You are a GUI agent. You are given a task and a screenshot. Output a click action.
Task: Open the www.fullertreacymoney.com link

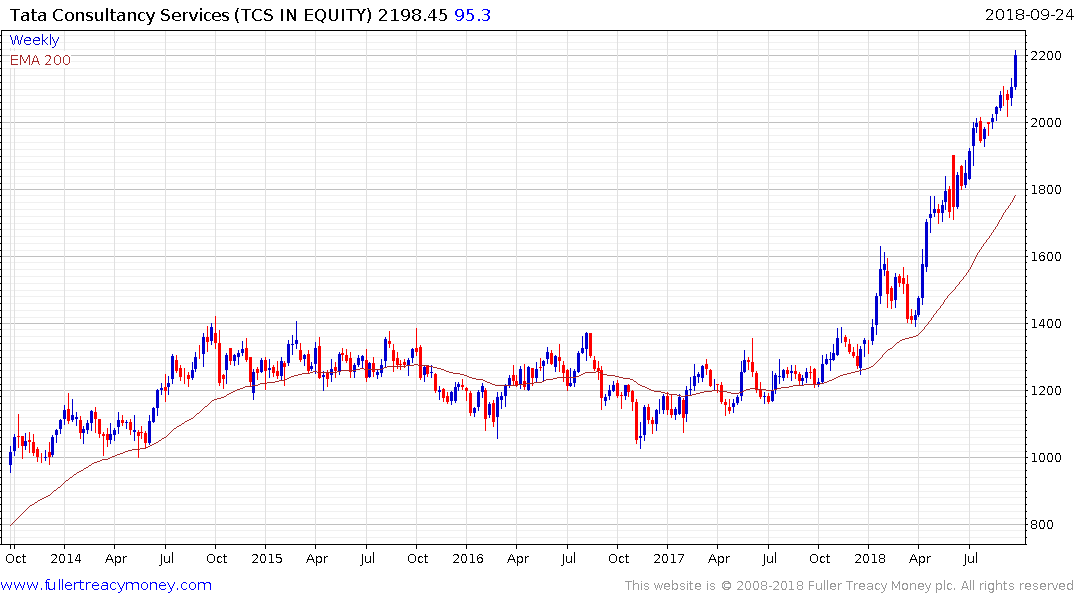[106, 585]
